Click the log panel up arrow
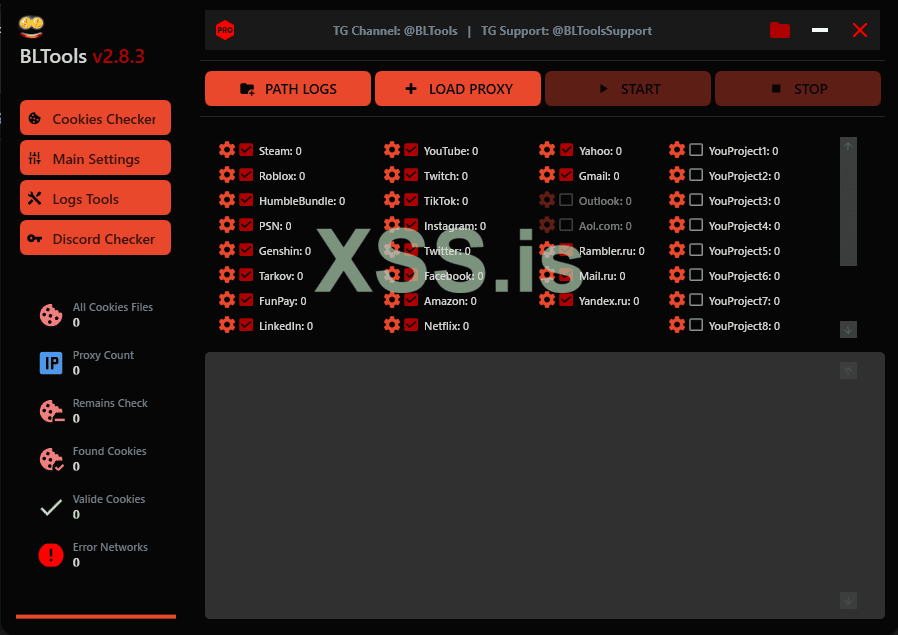898x635 pixels. pyautogui.click(x=848, y=371)
